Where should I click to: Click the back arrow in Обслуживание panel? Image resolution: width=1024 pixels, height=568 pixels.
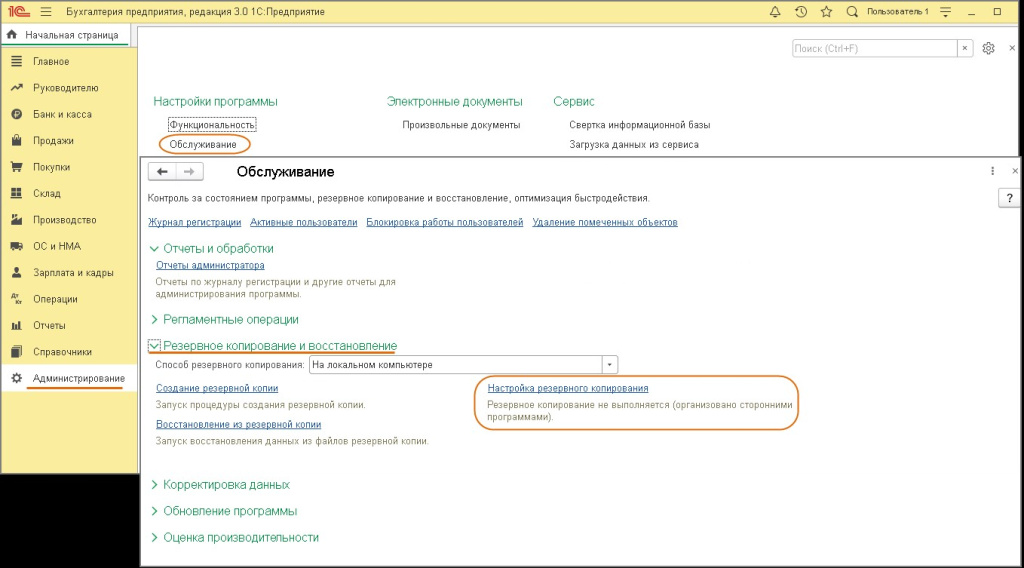pyautogui.click(x=163, y=171)
